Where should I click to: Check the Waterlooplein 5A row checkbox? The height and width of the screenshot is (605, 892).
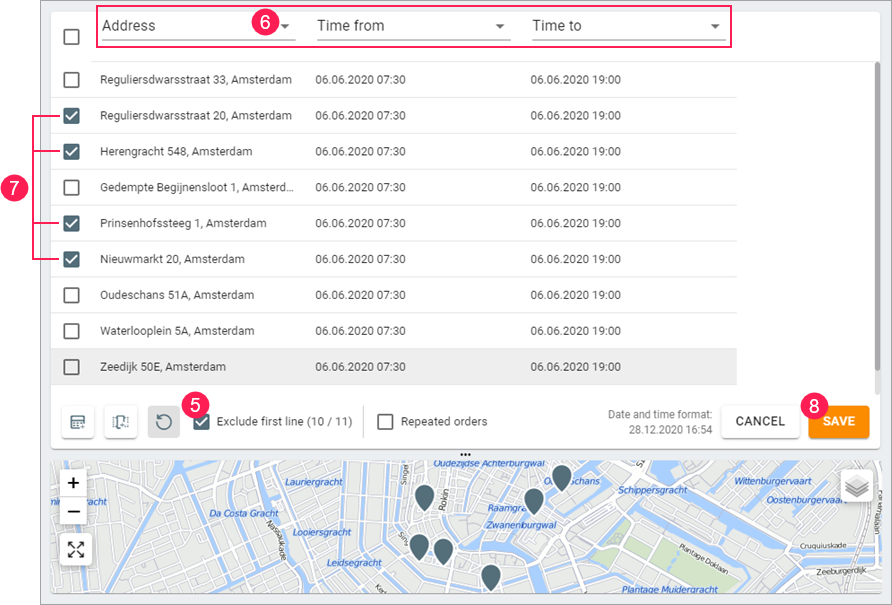click(72, 331)
